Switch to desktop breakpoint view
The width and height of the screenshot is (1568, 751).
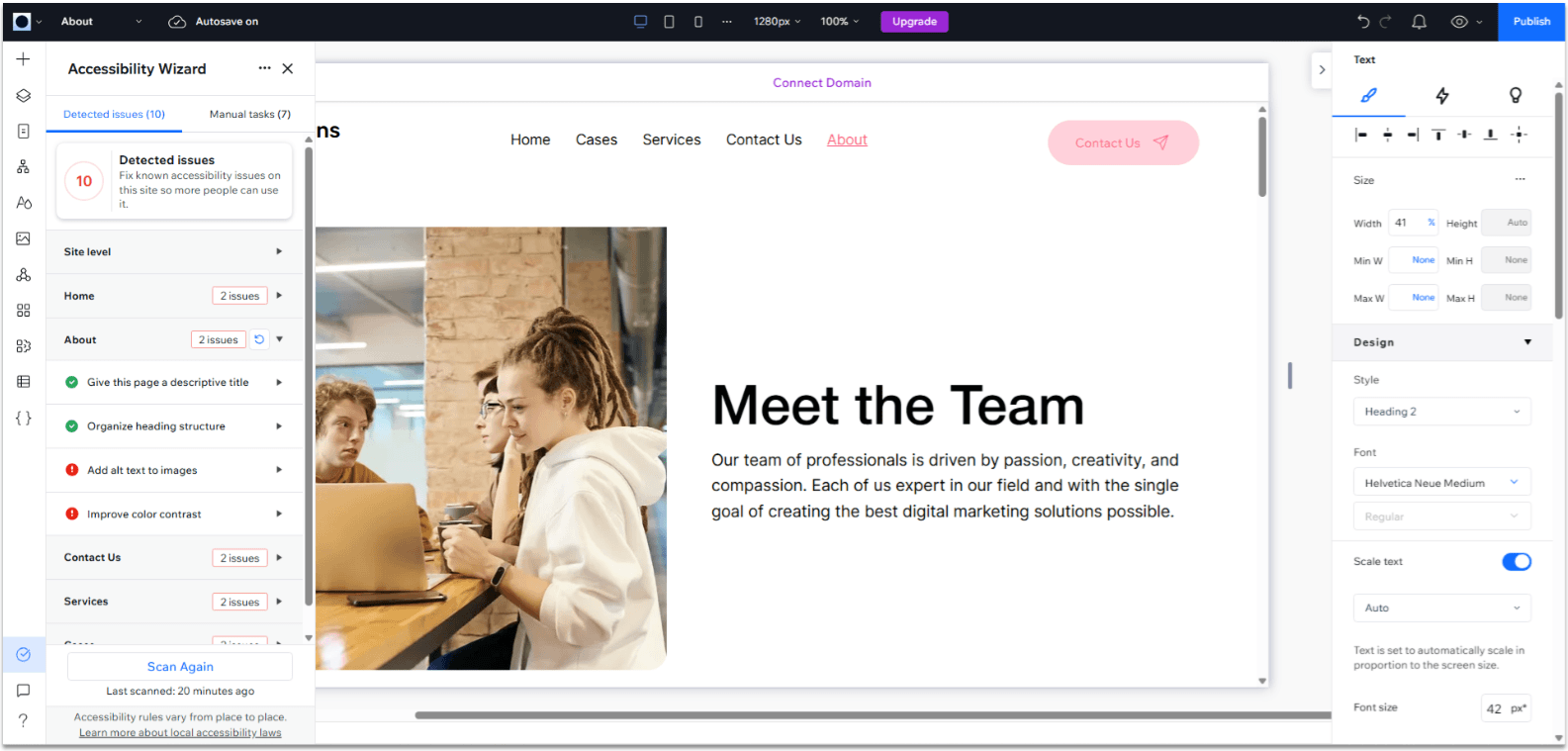[x=640, y=22]
